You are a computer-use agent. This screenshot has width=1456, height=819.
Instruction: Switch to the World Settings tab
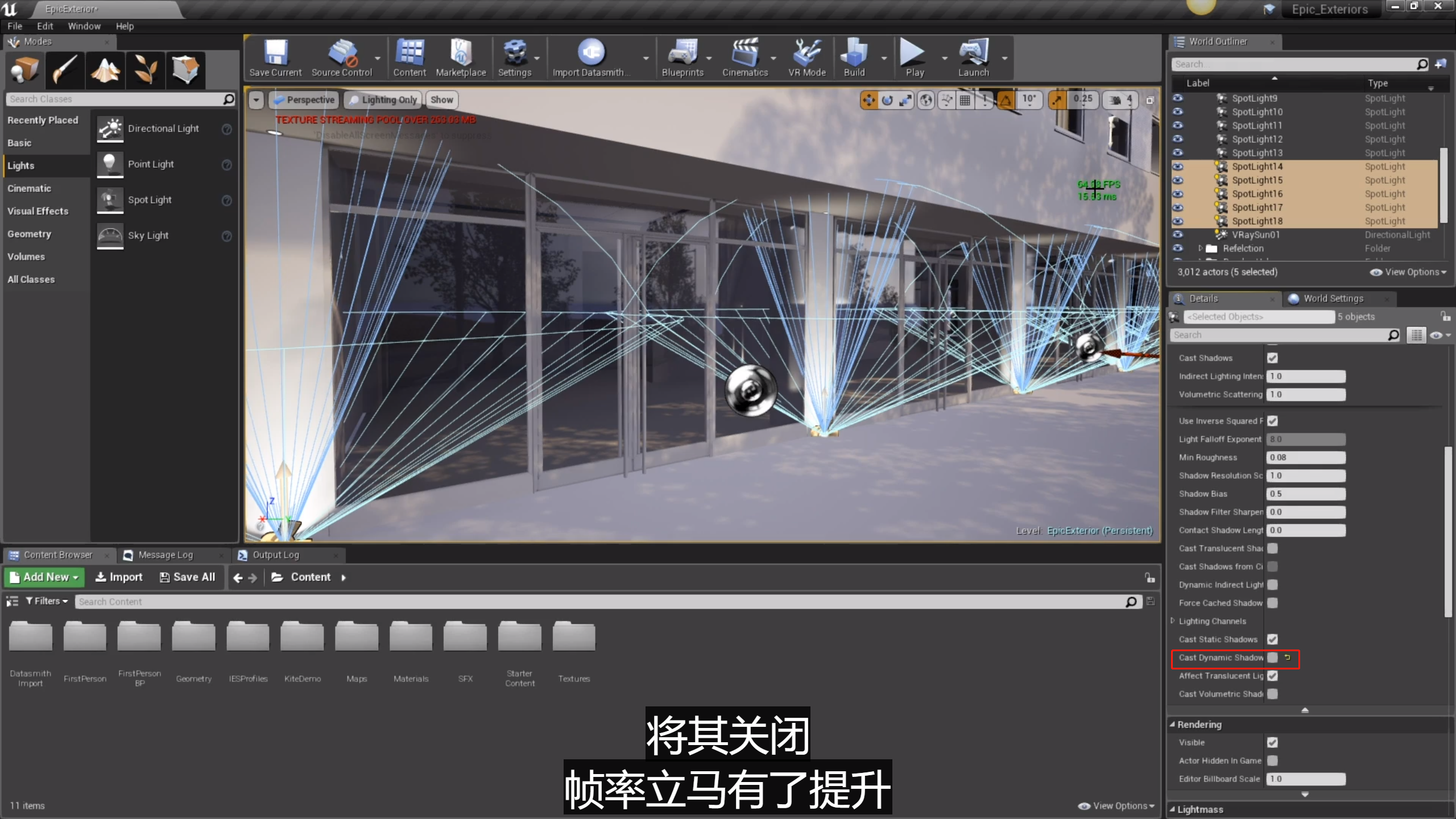pyautogui.click(x=1333, y=299)
